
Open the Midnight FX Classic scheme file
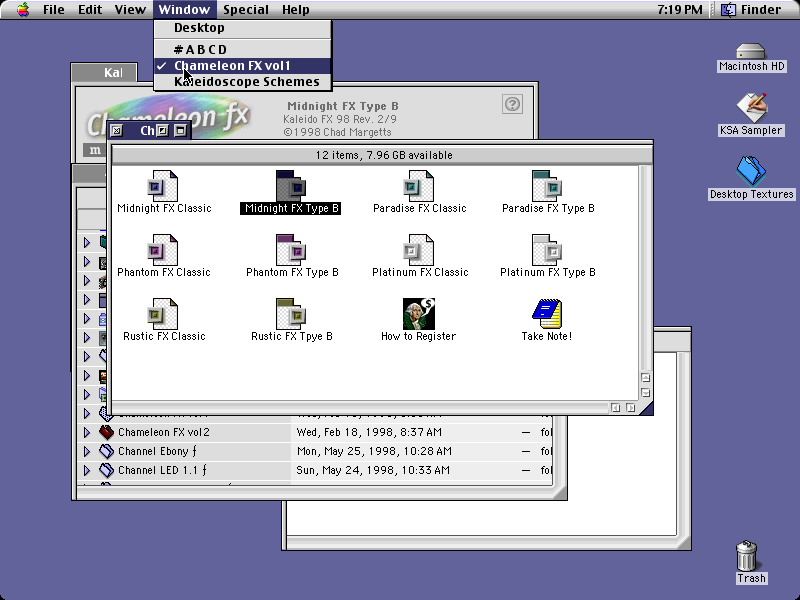pyautogui.click(x=163, y=186)
